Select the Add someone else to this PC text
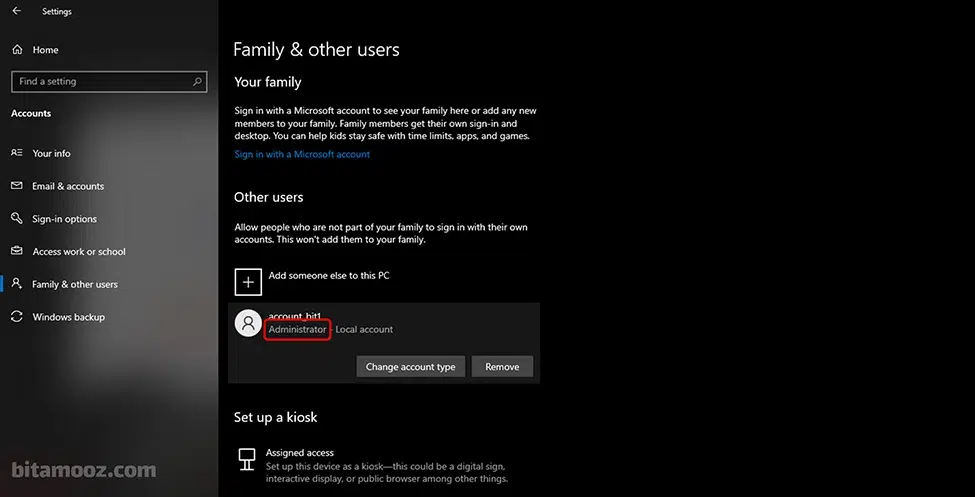This screenshot has width=975, height=497. click(328, 275)
